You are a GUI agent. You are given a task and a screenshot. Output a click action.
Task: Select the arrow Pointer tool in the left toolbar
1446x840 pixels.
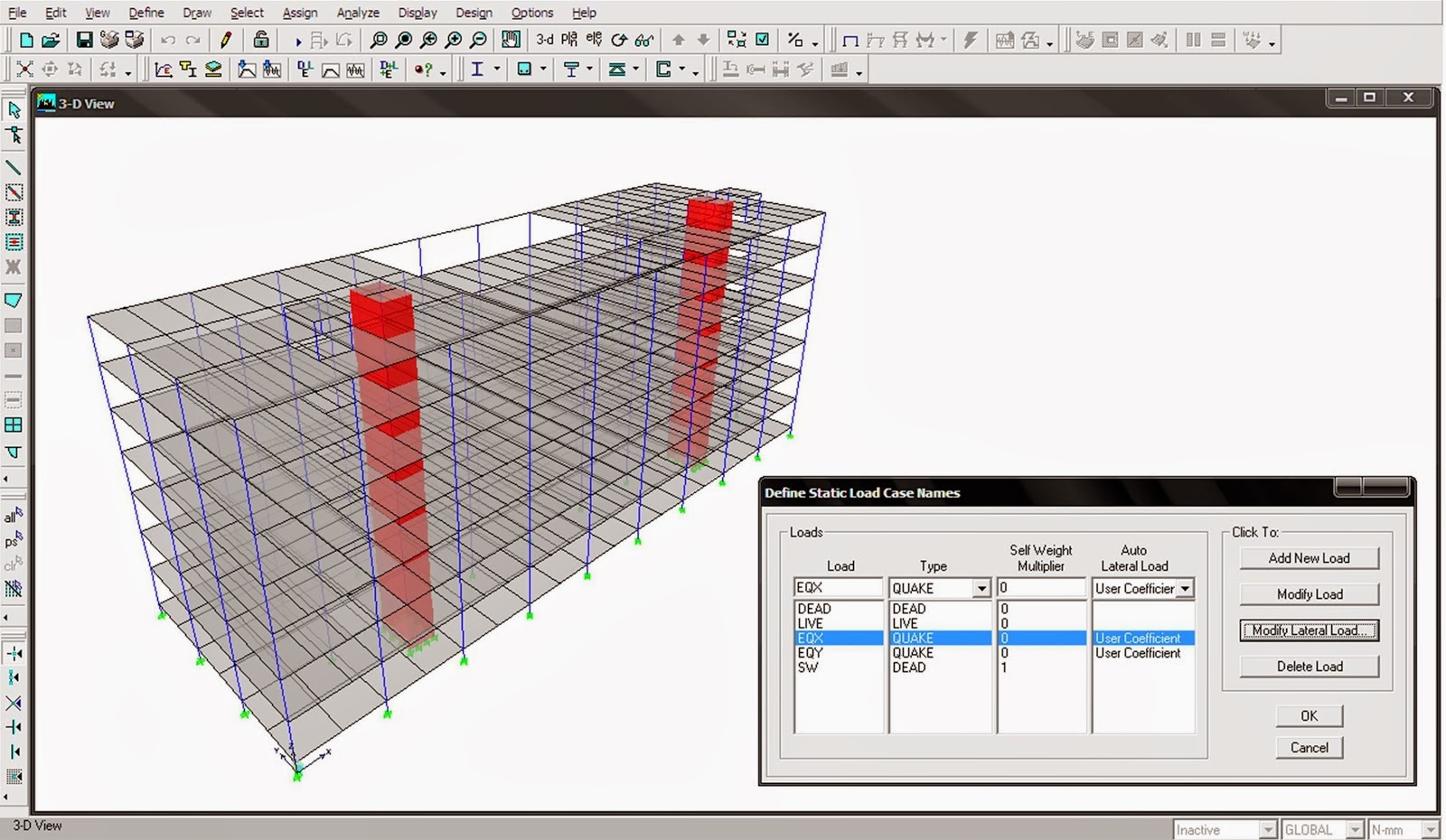[x=14, y=108]
